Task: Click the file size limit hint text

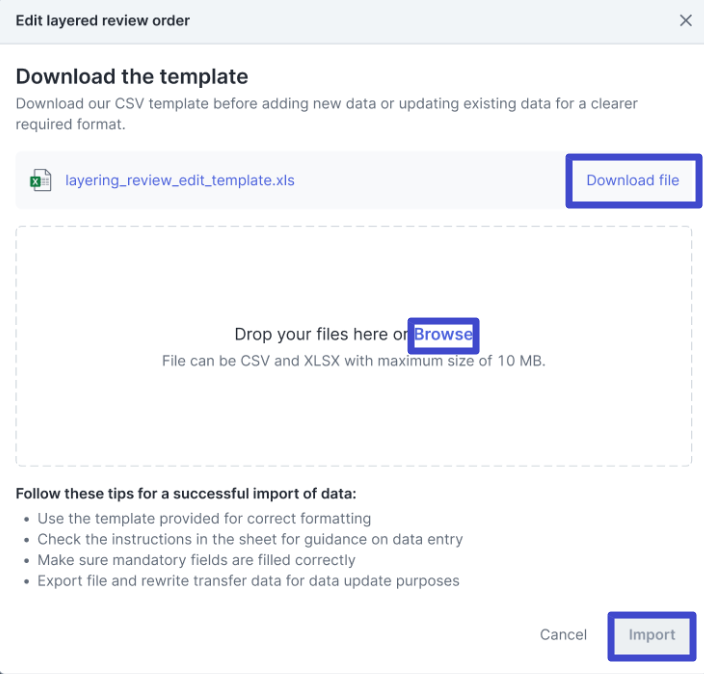Action: coord(354,360)
